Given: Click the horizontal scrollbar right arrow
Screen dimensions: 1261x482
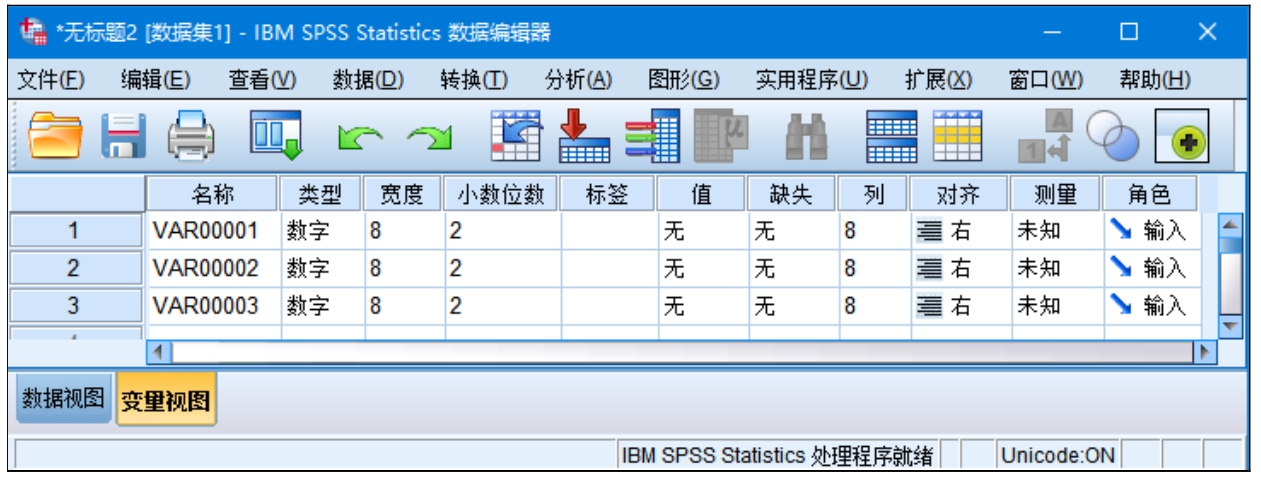Looking at the screenshot, I should [1206, 351].
